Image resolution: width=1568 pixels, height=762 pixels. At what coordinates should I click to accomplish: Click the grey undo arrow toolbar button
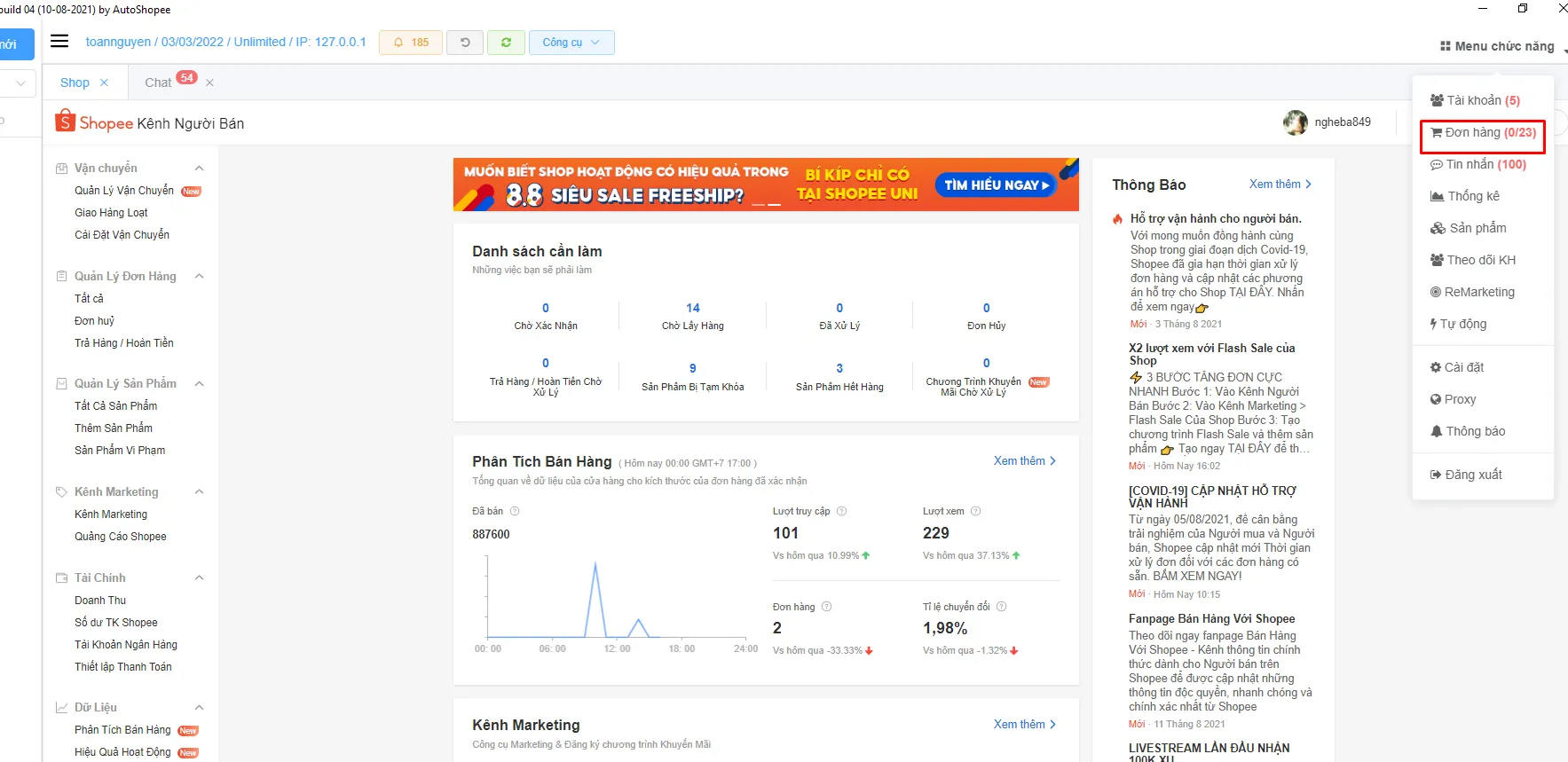click(465, 43)
